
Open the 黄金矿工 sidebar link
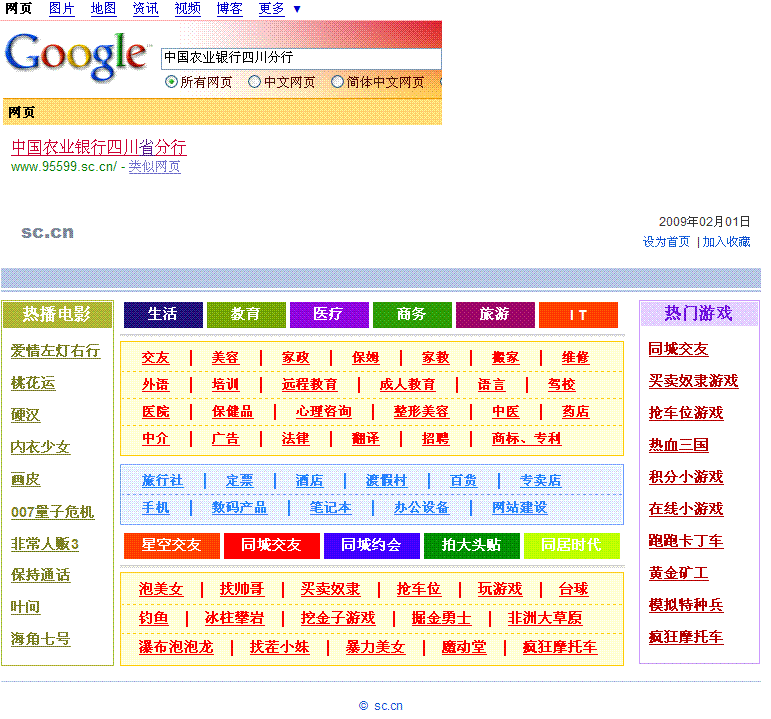pyautogui.click(x=678, y=573)
